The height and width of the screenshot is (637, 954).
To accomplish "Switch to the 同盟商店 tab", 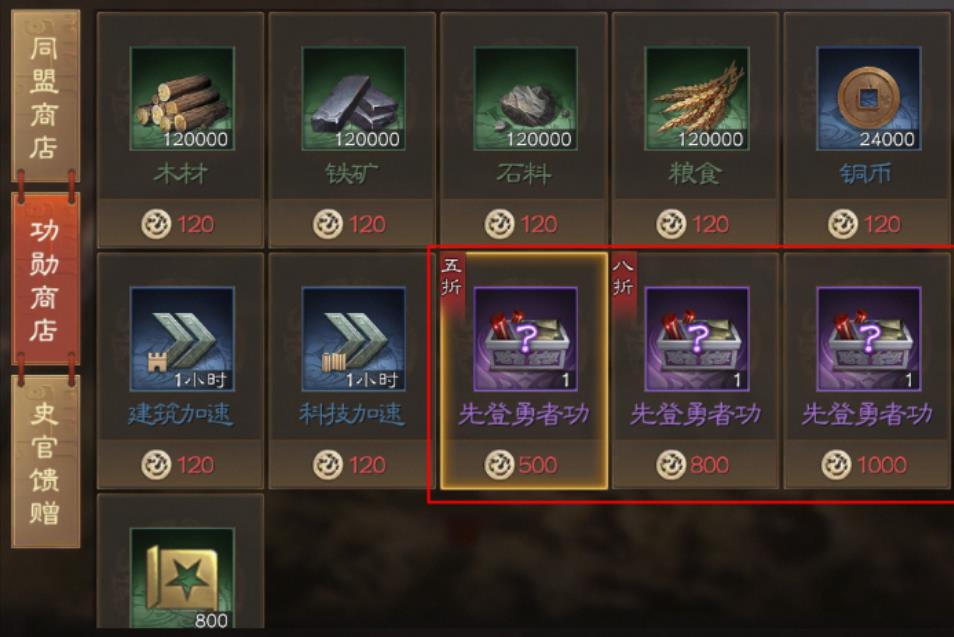I will 46,96.
